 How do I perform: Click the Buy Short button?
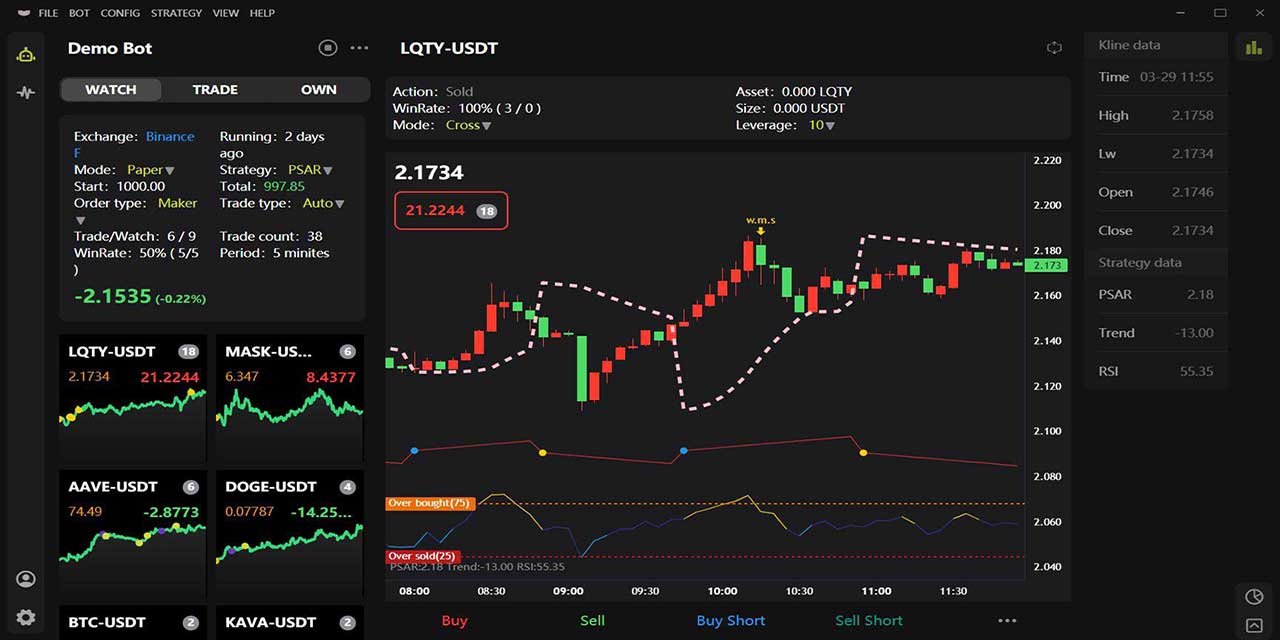point(730,621)
